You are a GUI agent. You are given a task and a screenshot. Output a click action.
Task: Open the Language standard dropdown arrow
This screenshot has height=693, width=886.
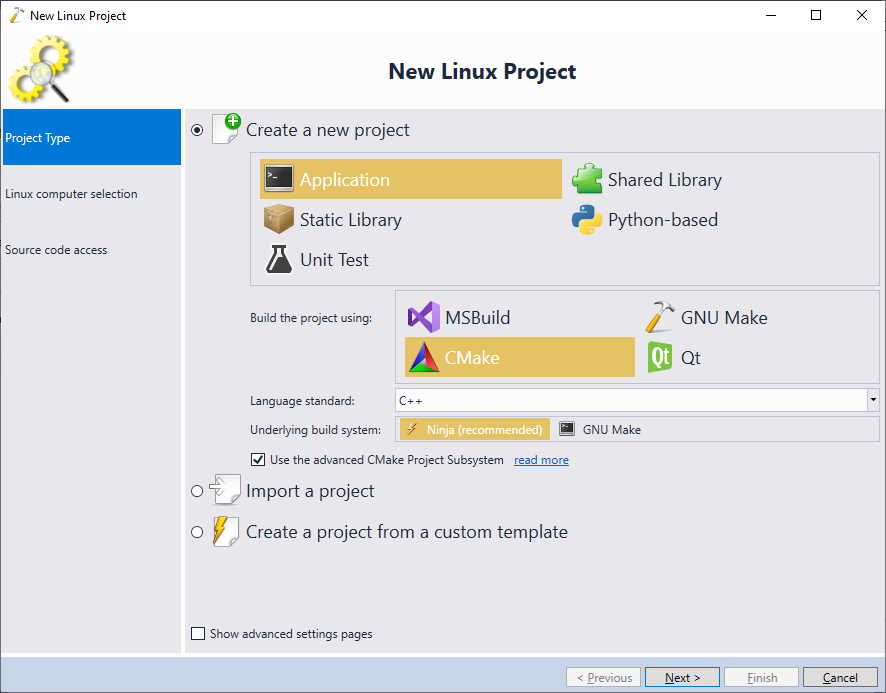click(873, 400)
